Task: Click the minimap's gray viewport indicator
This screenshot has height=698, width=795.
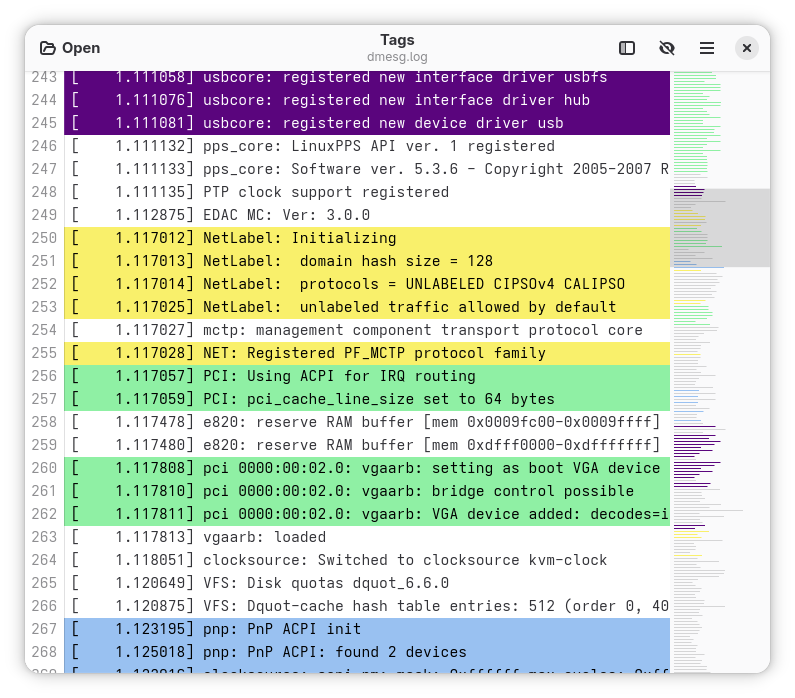Action: 720,228
